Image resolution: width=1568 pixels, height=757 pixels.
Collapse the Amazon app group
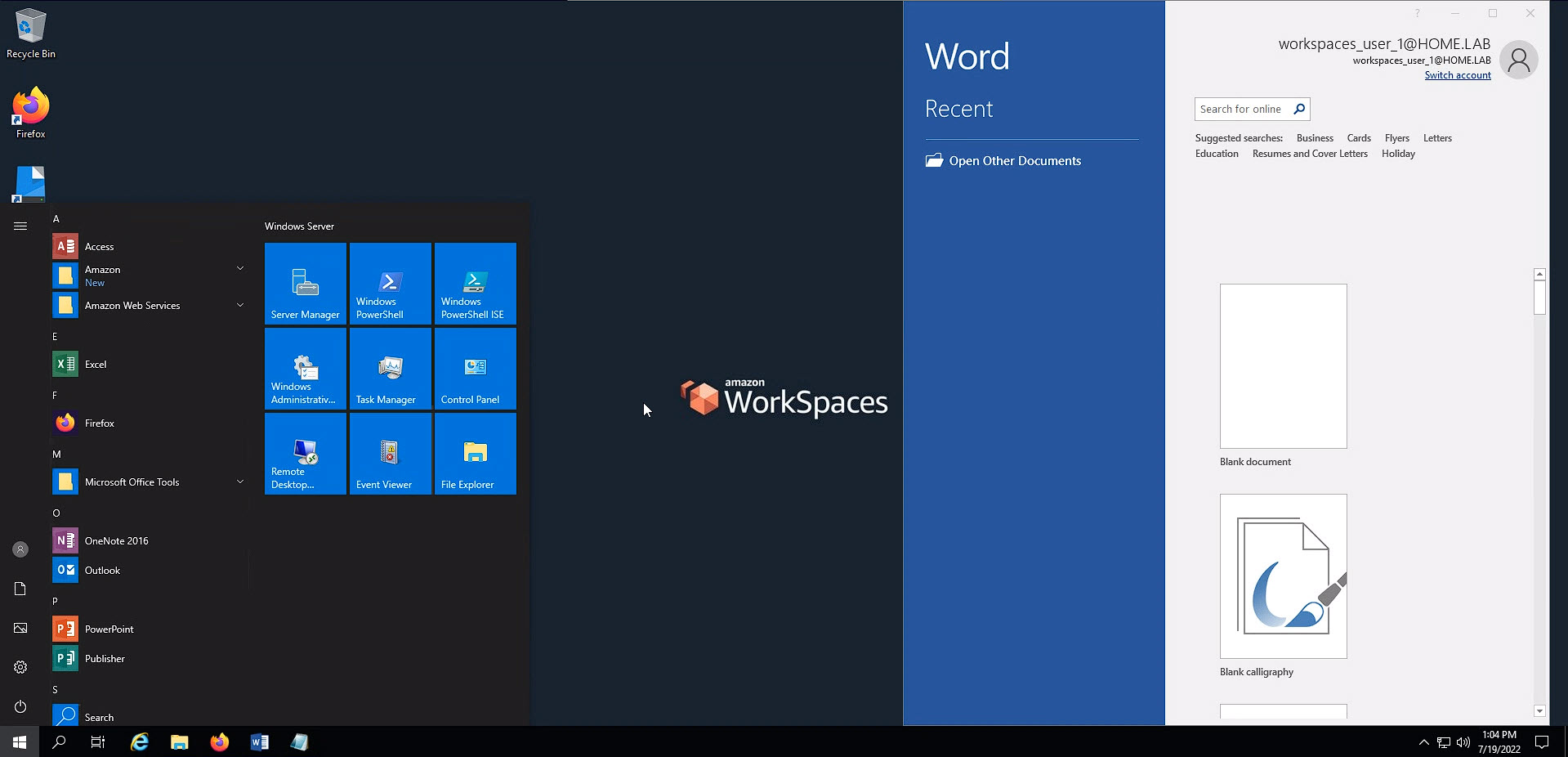239,268
